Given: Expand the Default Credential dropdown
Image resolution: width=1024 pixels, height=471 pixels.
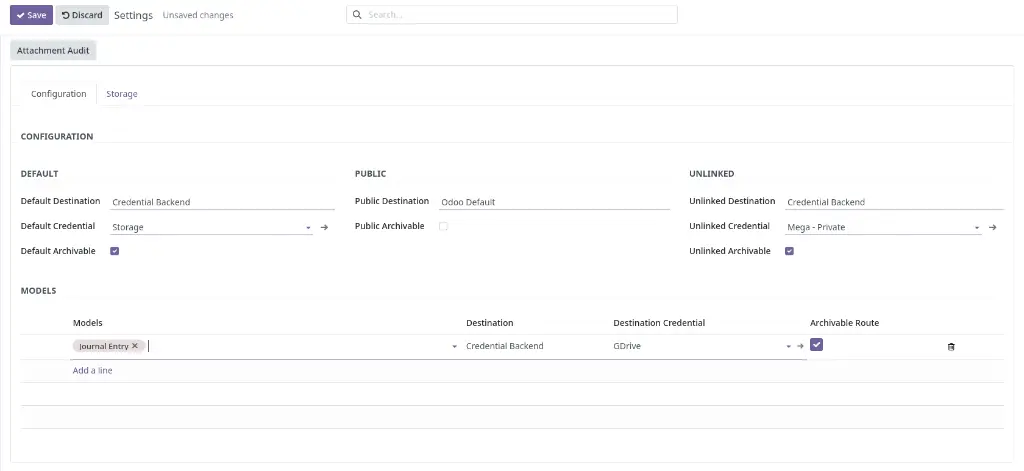Looking at the screenshot, I should point(308,228).
